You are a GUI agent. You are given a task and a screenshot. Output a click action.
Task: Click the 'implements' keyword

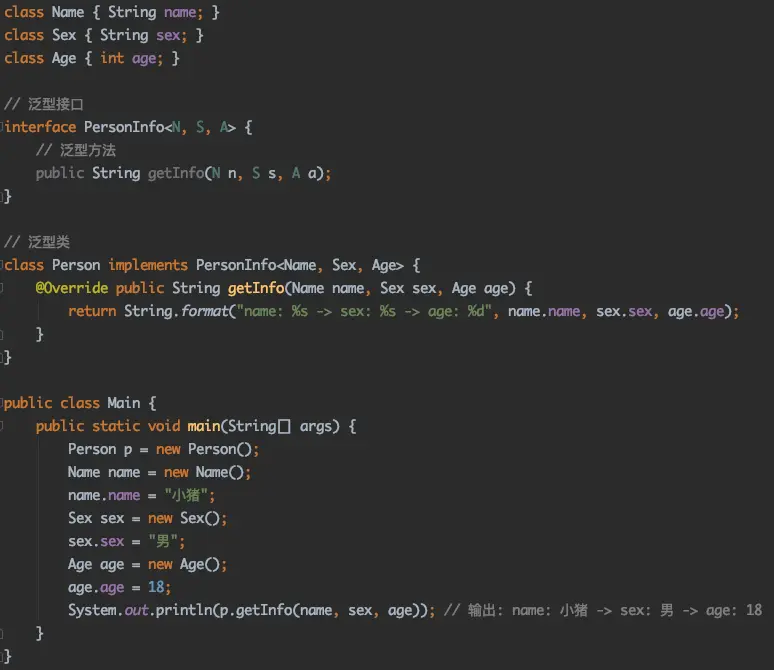[148, 265]
